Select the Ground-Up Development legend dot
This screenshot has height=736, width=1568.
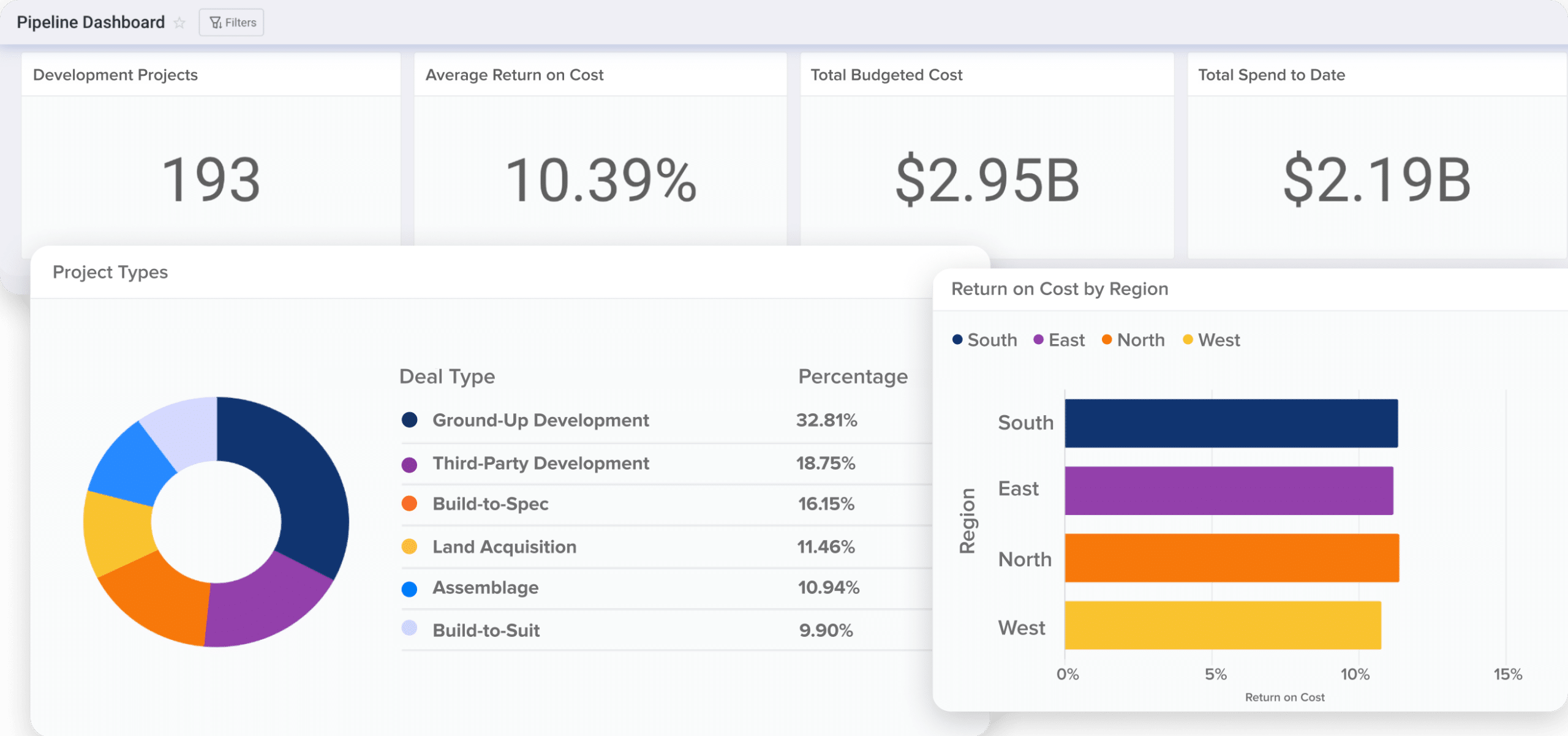[x=409, y=420]
